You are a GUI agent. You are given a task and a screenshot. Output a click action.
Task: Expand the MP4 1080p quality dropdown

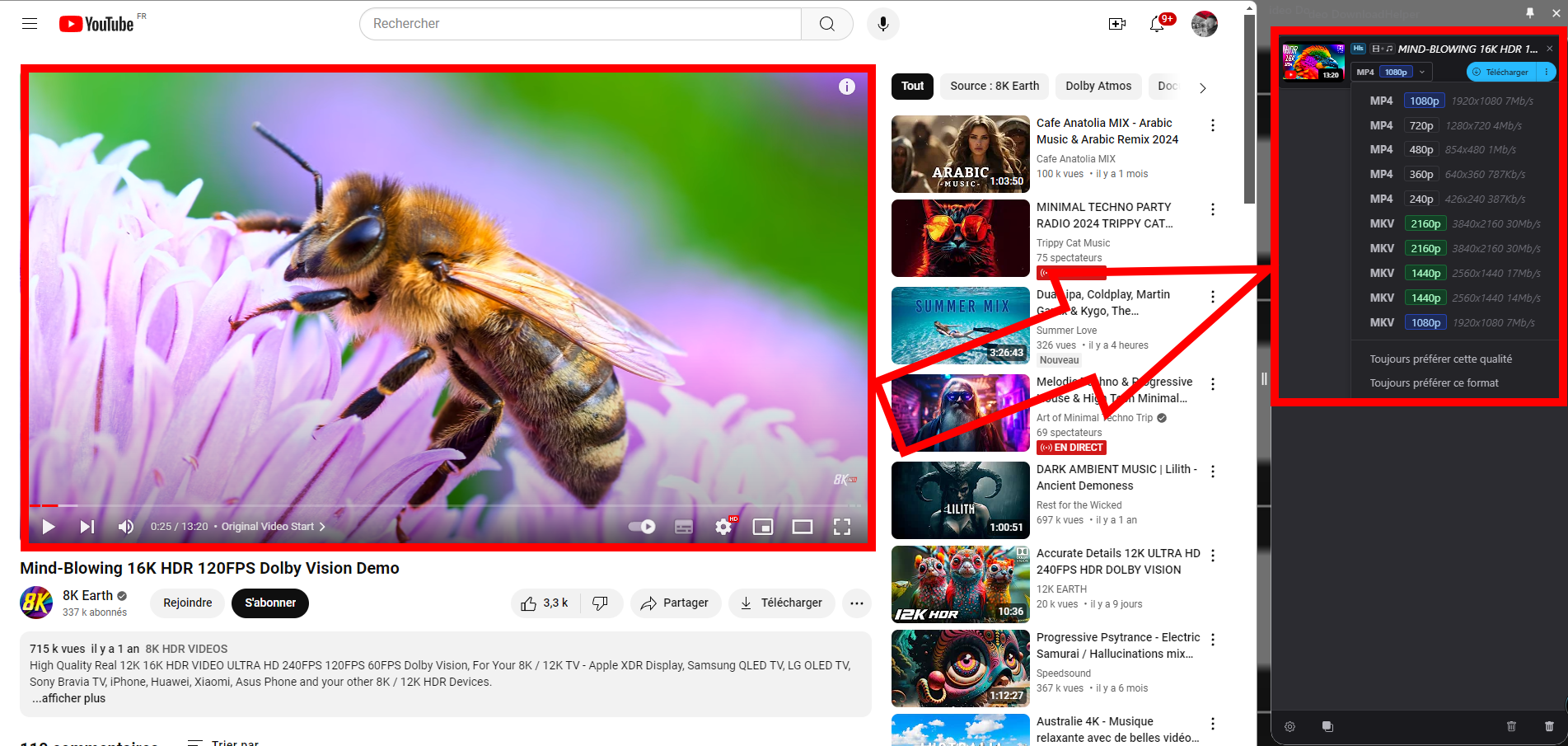pyautogui.click(x=1390, y=72)
